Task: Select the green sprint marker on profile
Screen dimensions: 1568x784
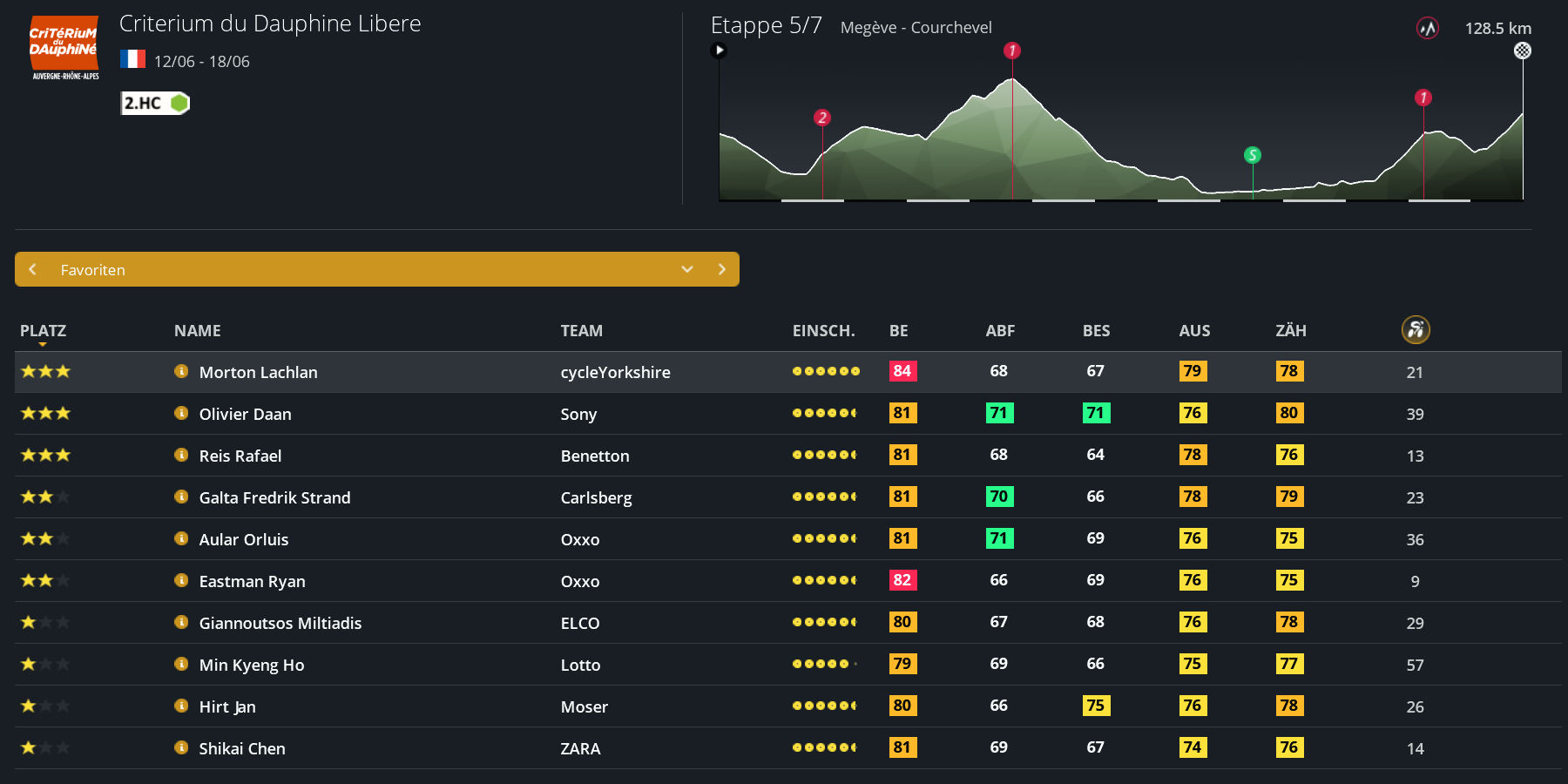Action: pos(1253,155)
